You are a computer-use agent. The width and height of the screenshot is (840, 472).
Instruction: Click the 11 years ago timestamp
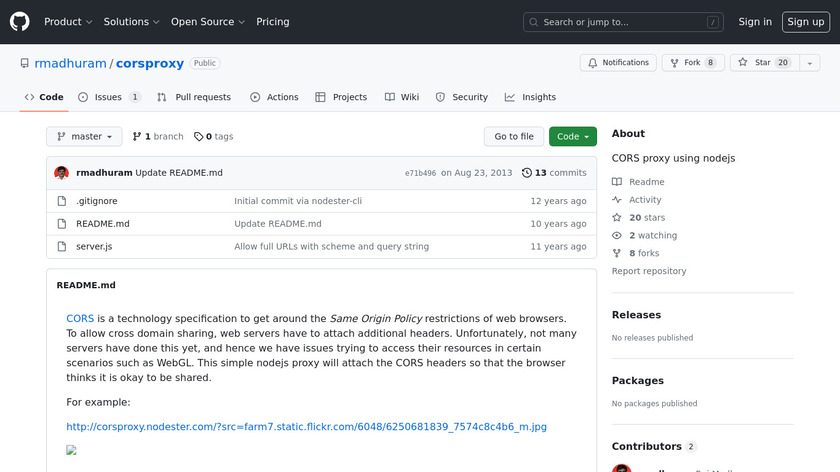pyautogui.click(x=558, y=246)
